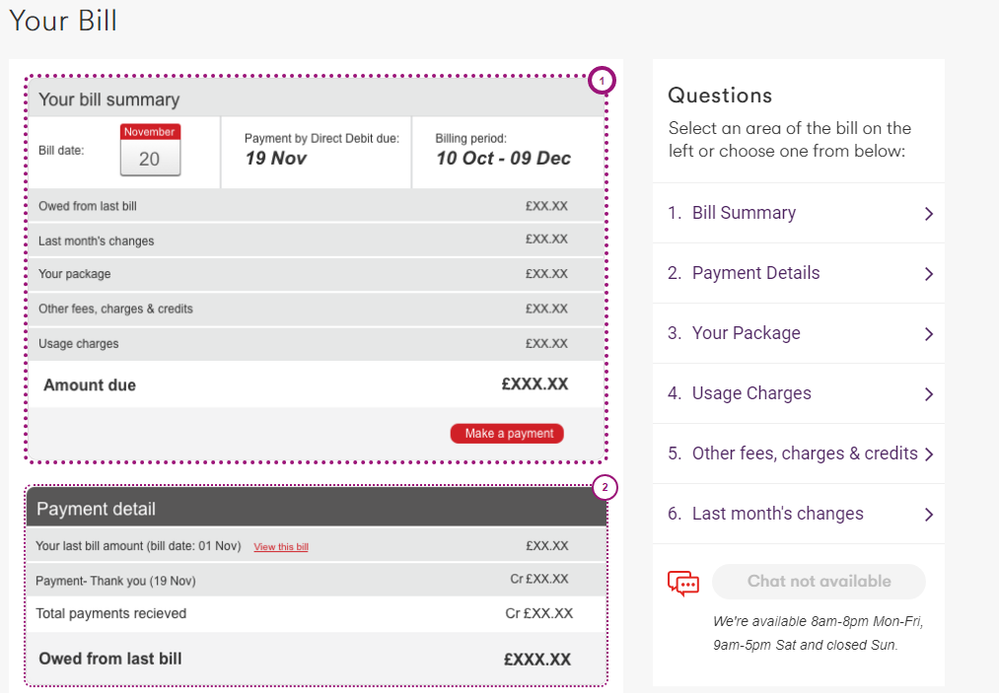Select the circled number 2 marker
999x693 pixels.
click(x=605, y=488)
